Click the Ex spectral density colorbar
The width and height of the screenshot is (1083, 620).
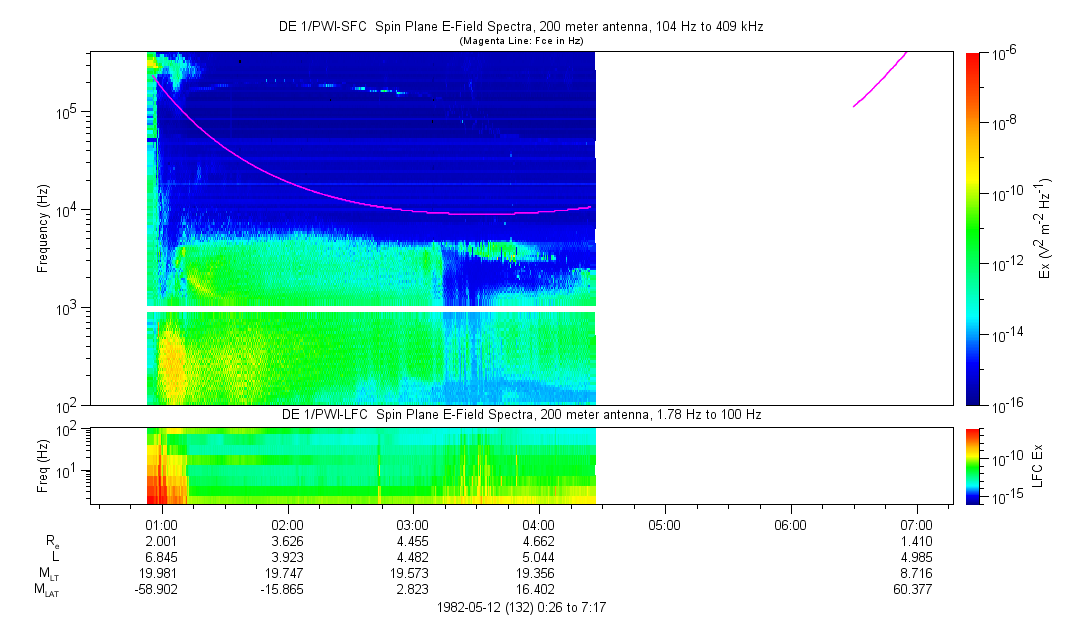973,228
